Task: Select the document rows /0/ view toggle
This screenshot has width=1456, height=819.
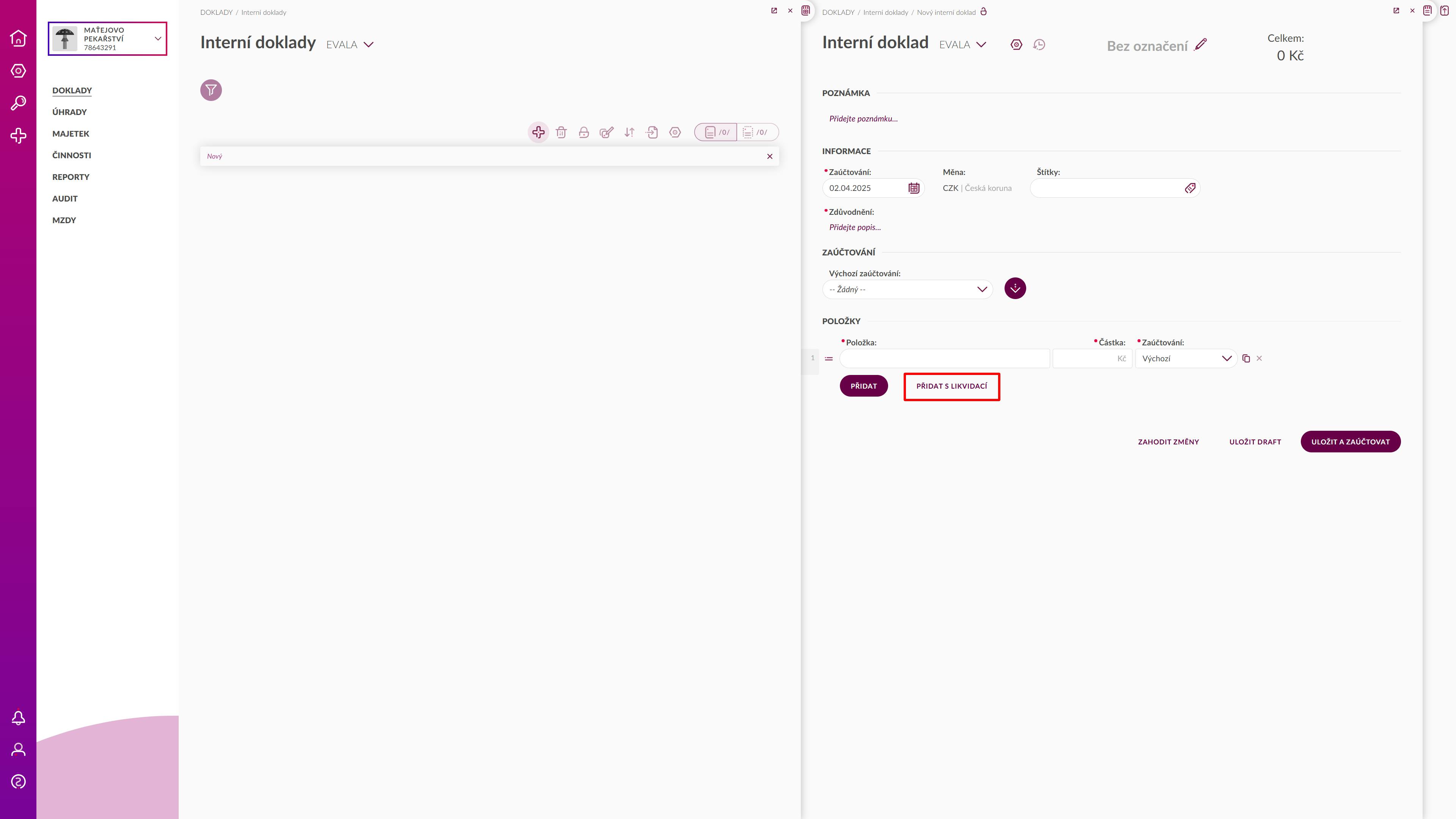Action: pyautogui.click(x=716, y=132)
